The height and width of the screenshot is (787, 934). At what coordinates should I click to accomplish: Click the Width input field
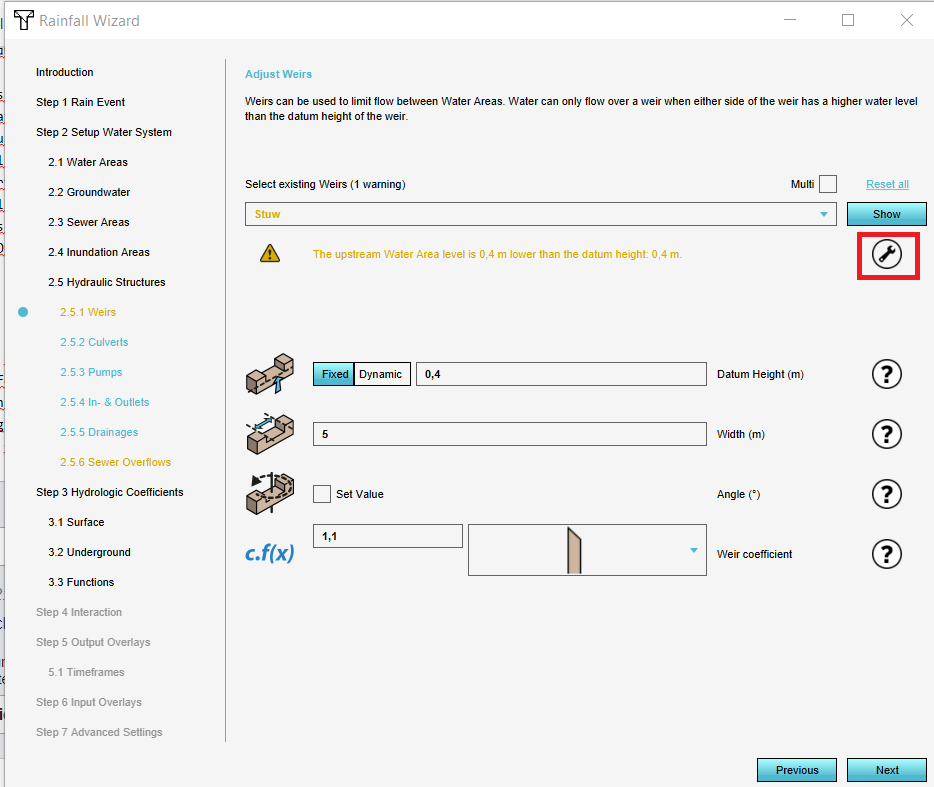pyautogui.click(x=509, y=434)
